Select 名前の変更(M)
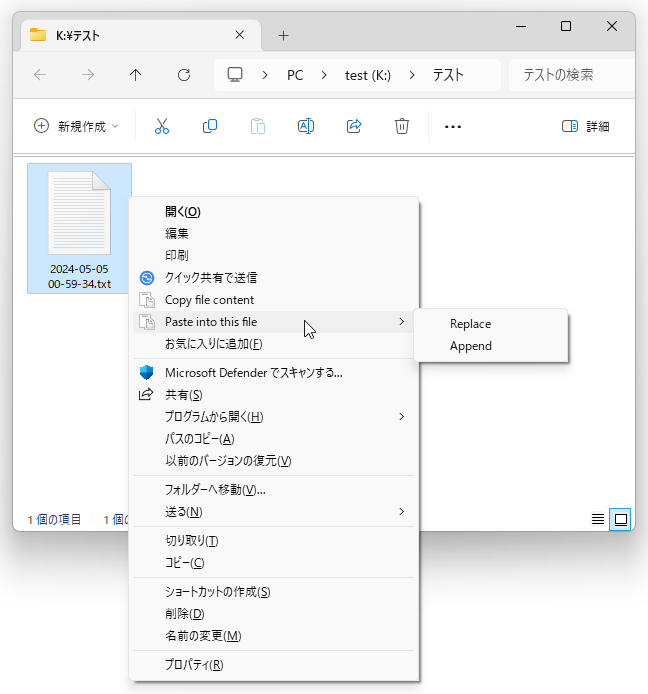The image size is (648, 694). click(274, 636)
